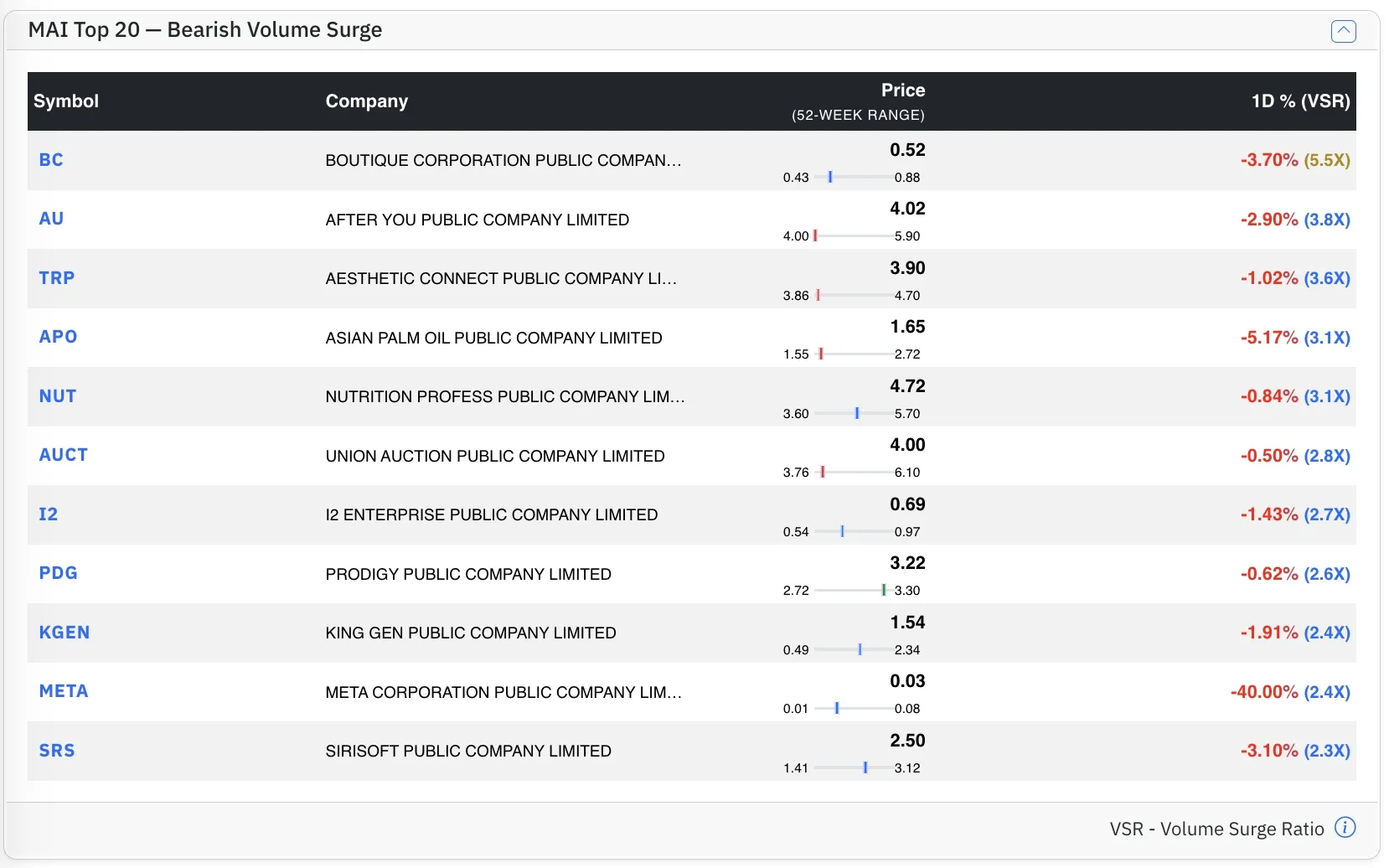Image resolution: width=1389 pixels, height=868 pixels.
Task: Click 'VSR - Volume Surge Ratio' footer text
Action: [x=1216, y=829]
